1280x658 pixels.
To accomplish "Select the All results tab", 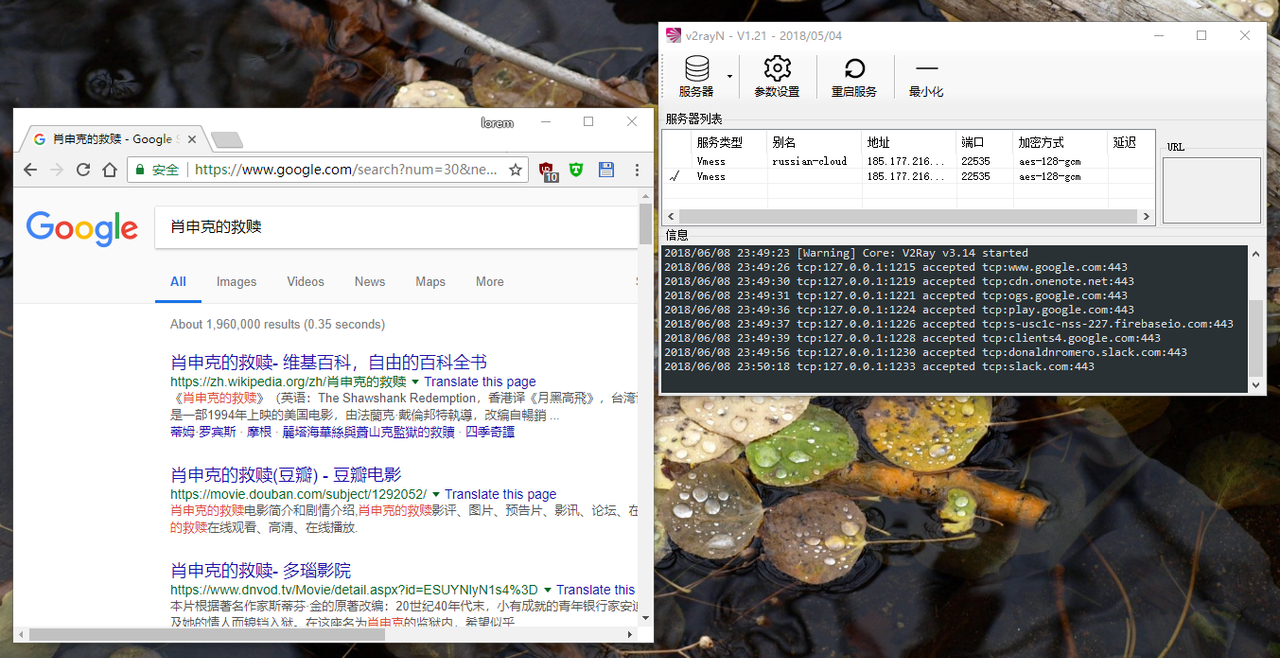I will coord(178,282).
